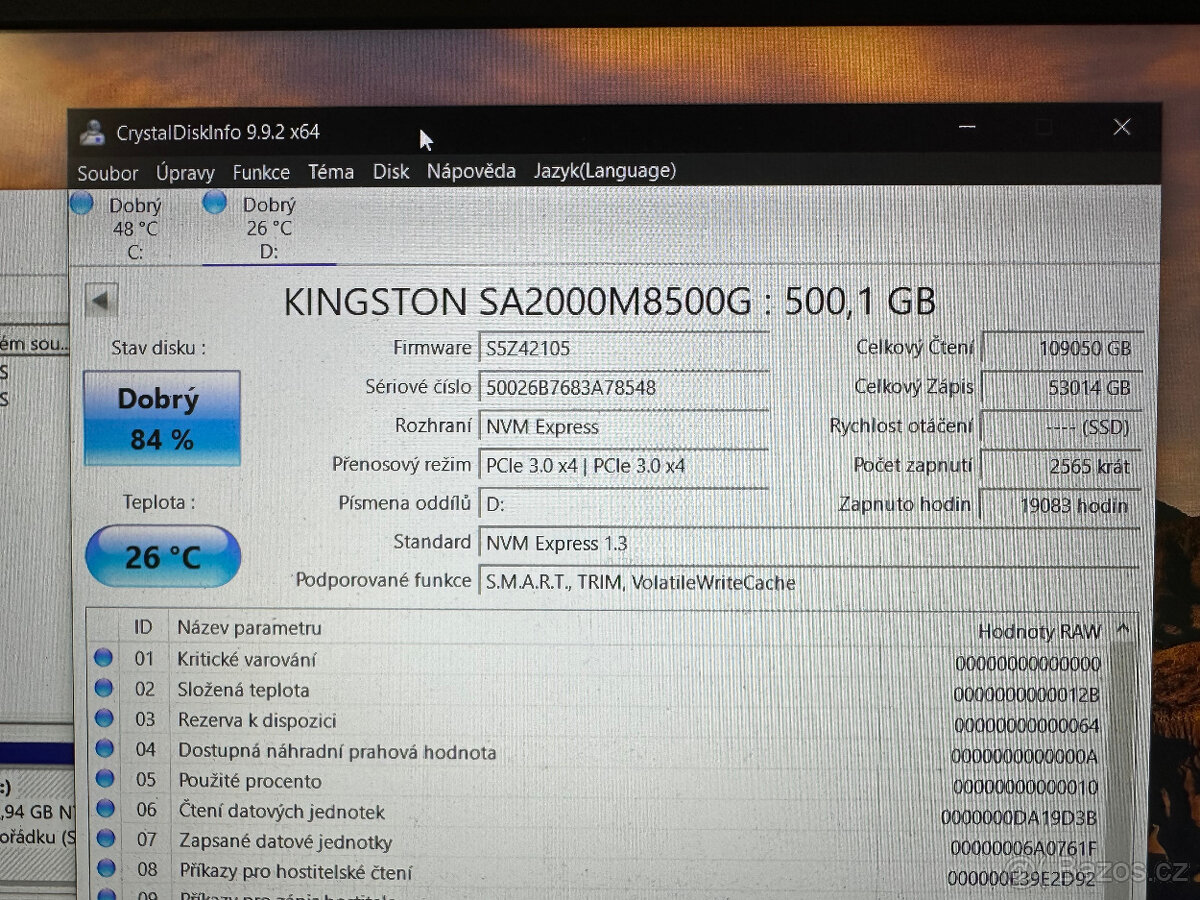Viewport: 1200px width, 900px height.
Task: Click the Standard field NVM Express 1.3
Action: [809, 544]
